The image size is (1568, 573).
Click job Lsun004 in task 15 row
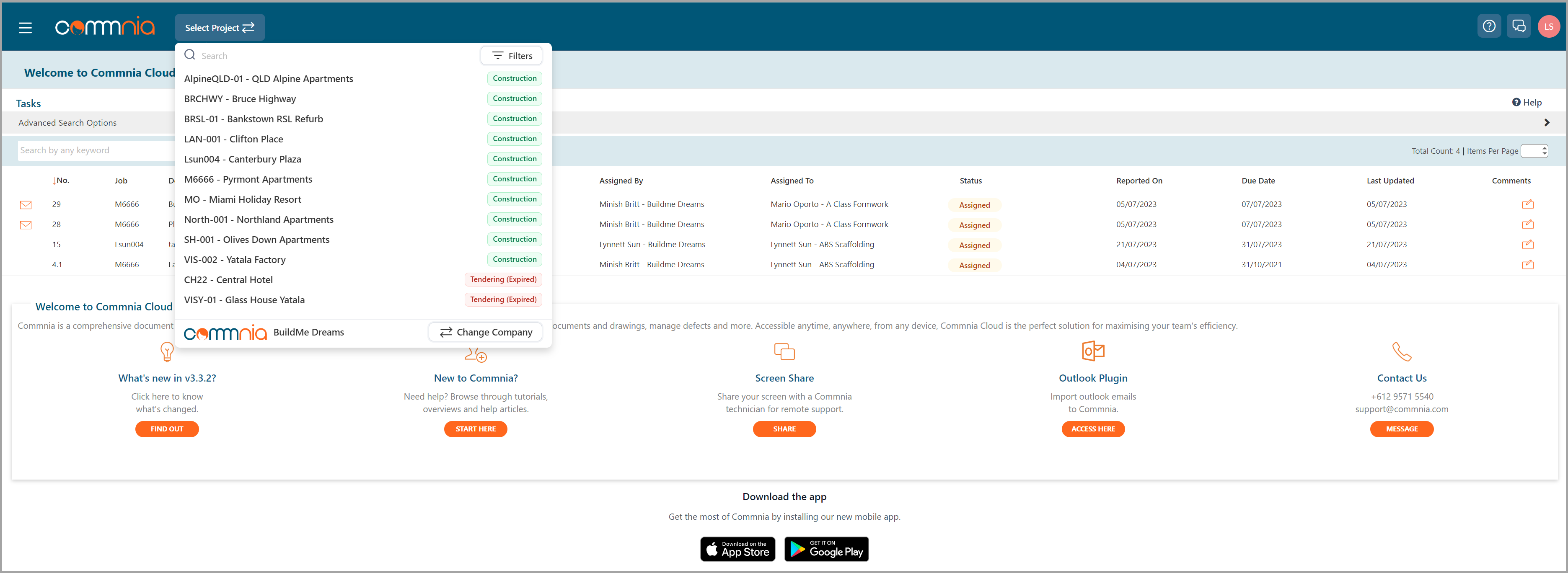(129, 245)
